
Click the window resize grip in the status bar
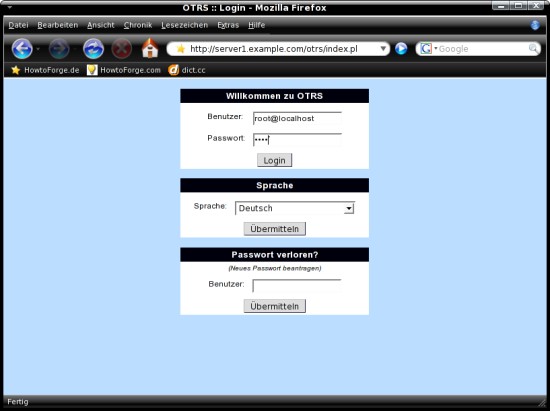pos(542,402)
